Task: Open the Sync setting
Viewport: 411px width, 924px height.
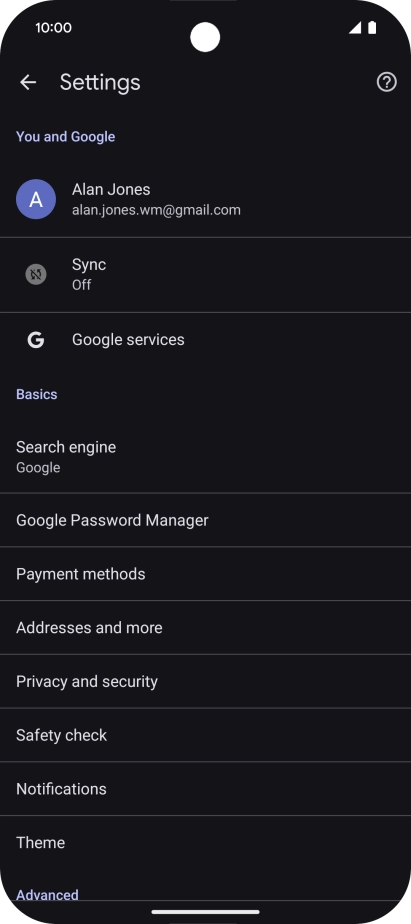Action: 205,275
